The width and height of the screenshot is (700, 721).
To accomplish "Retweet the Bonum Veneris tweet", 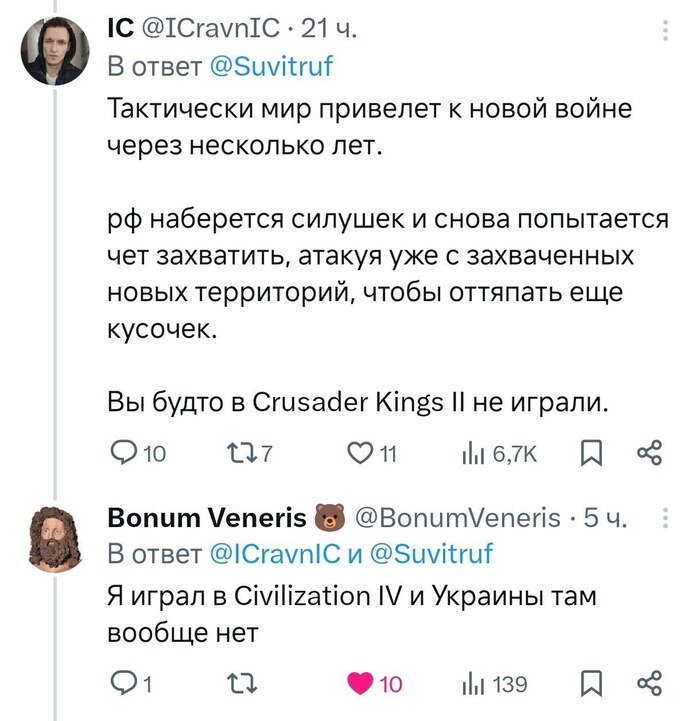I will (x=241, y=685).
